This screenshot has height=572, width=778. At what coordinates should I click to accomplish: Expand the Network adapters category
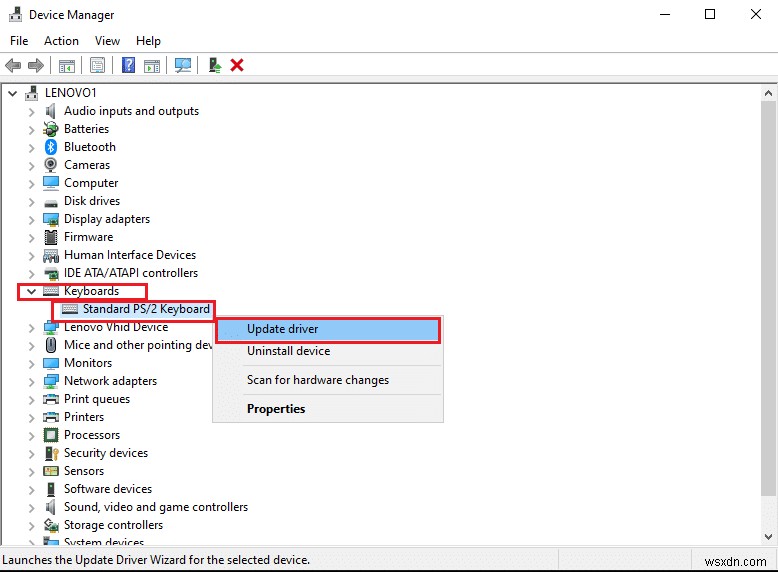(x=31, y=382)
